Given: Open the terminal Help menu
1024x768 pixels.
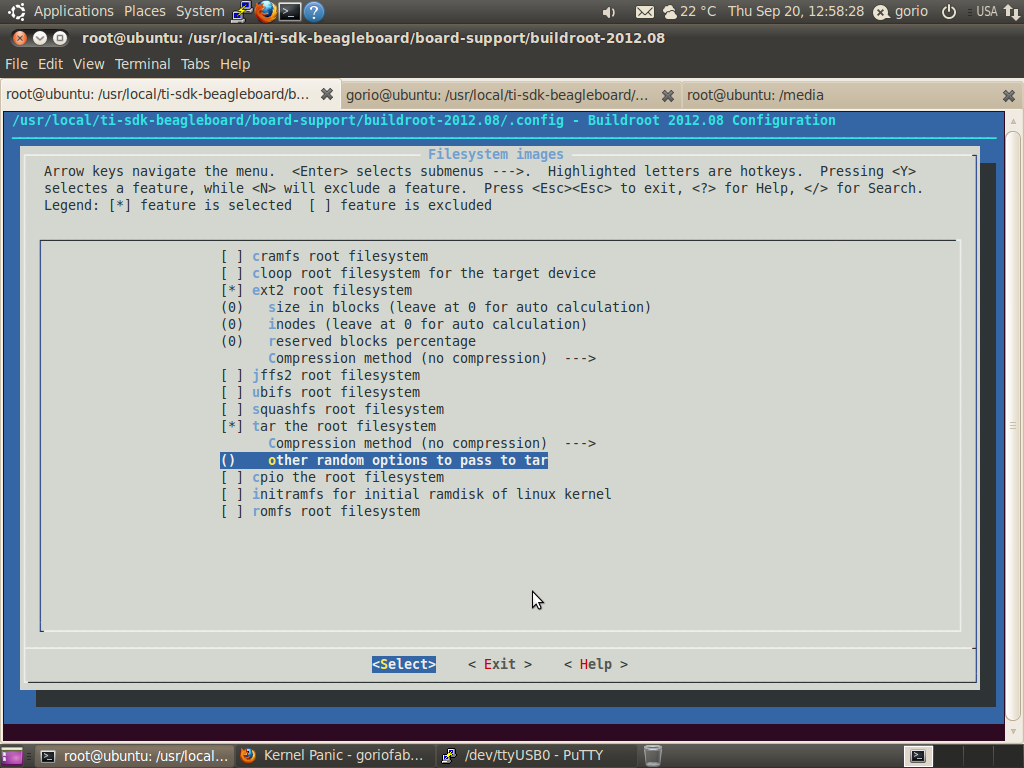Looking at the screenshot, I should tap(235, 64).
